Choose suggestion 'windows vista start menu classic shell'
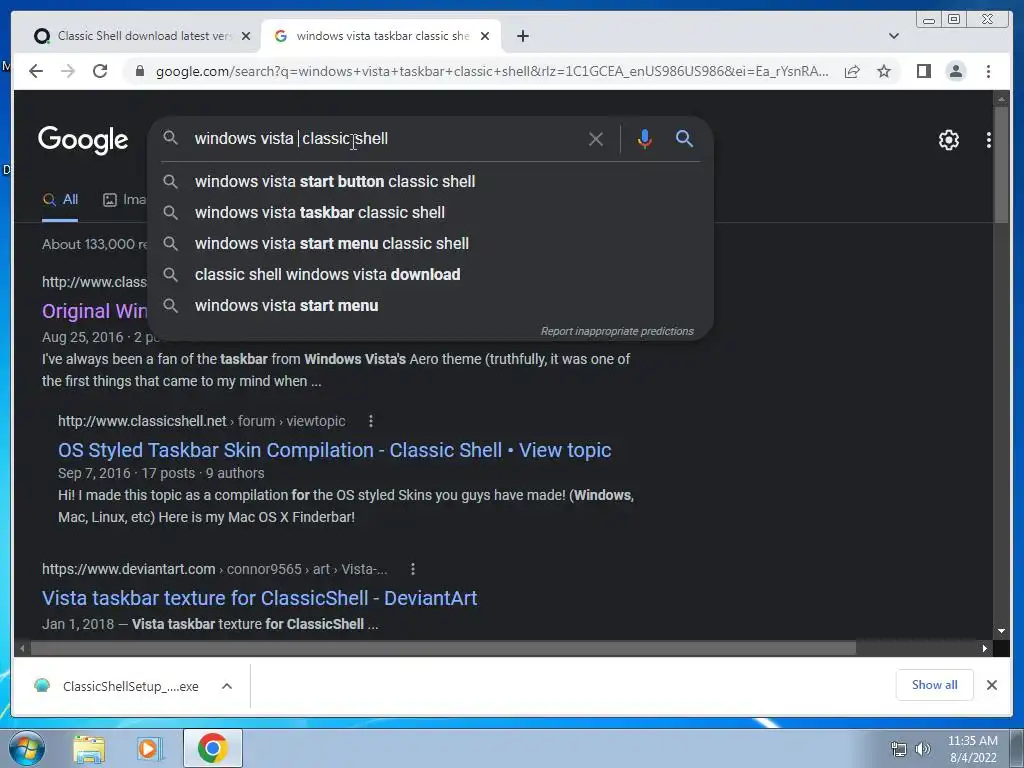Image resolution: width=1024 pixels, height=768 pixels. click(x=430, y=244)
